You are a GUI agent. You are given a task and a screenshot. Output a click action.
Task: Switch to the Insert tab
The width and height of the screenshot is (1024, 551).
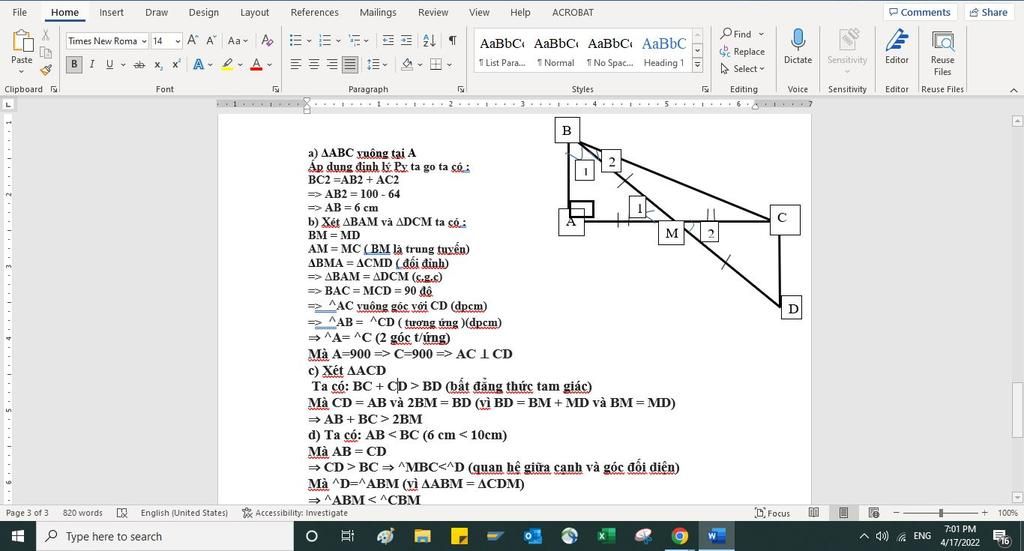tap(112, 12)
